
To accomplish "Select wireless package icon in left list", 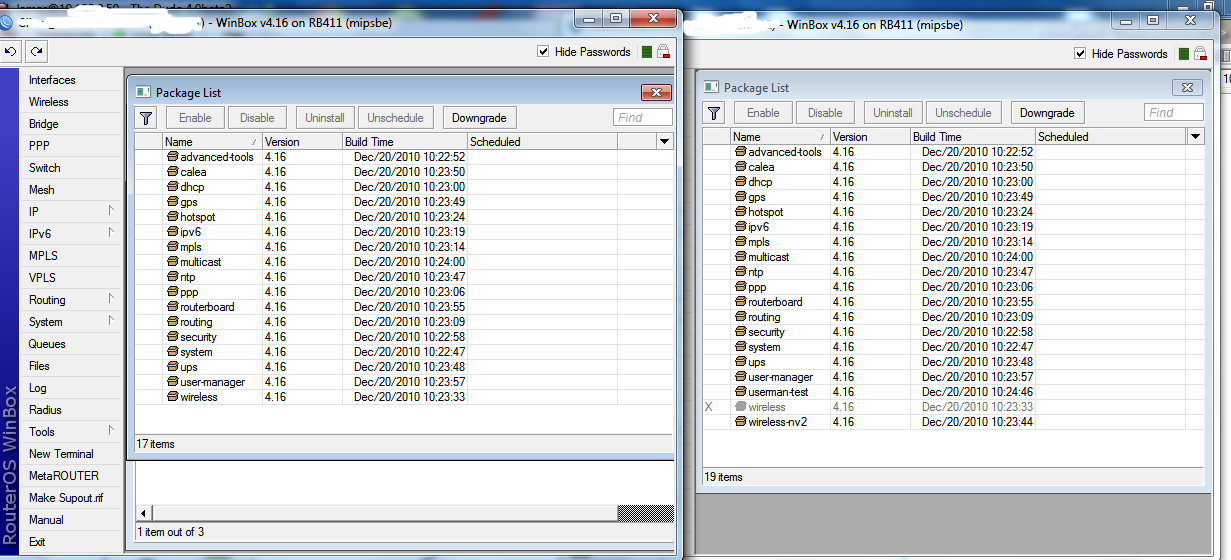I will coord(172,397).
